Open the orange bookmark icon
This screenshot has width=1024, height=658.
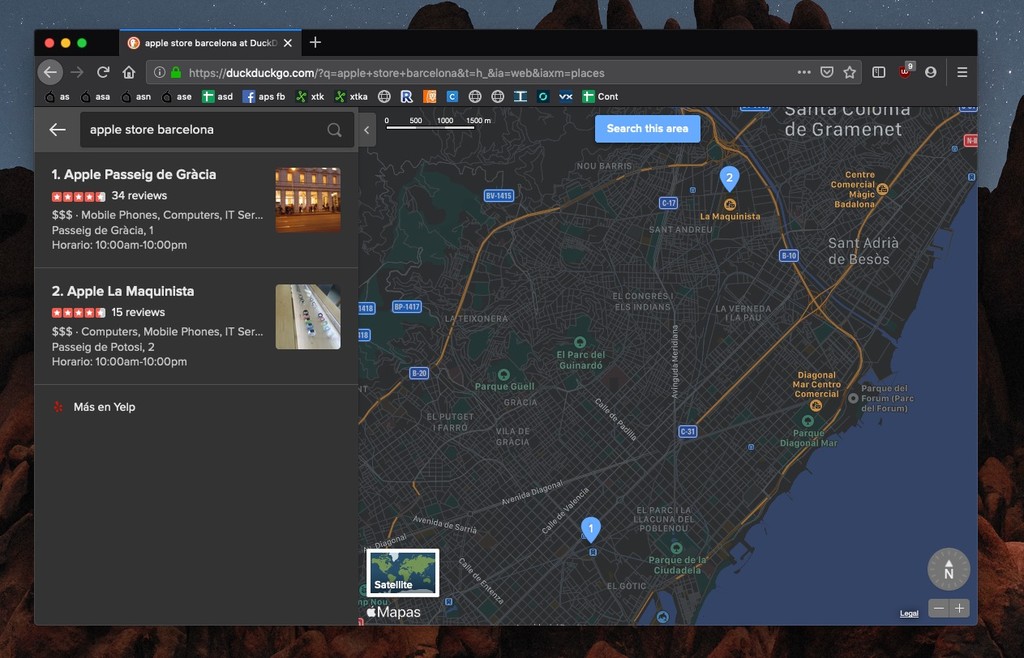click(x=429, y=97)
